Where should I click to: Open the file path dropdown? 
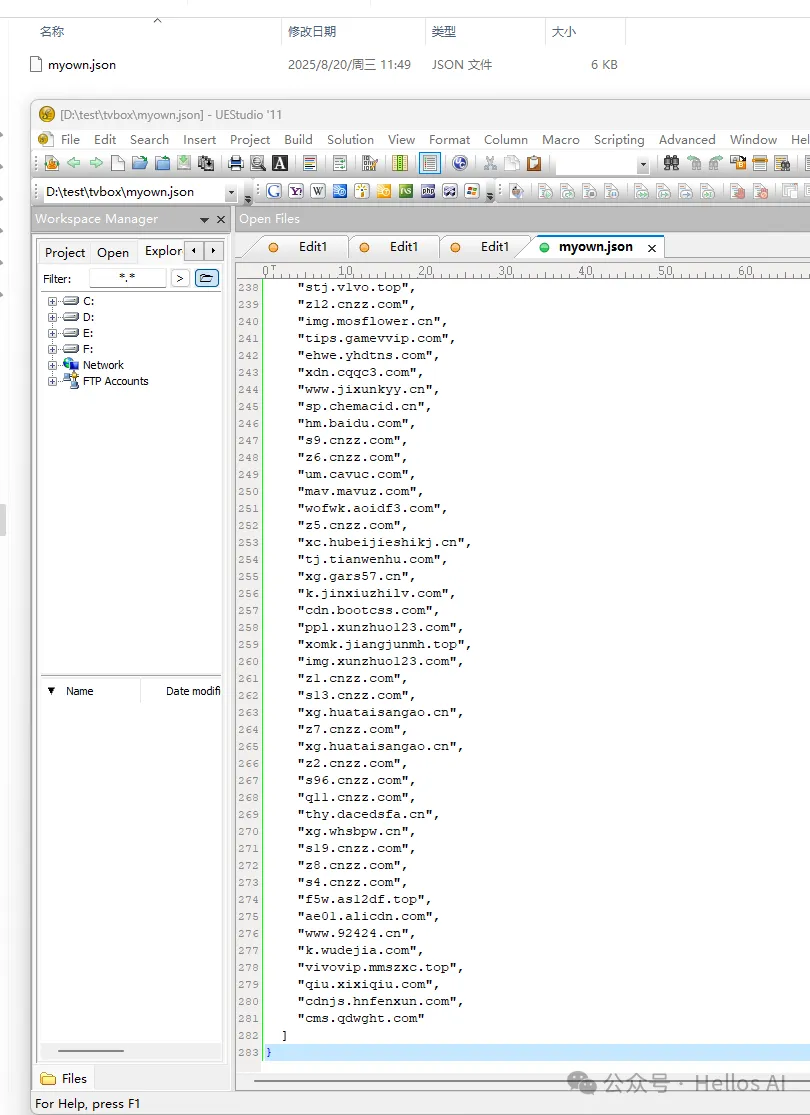pos(231,192)
